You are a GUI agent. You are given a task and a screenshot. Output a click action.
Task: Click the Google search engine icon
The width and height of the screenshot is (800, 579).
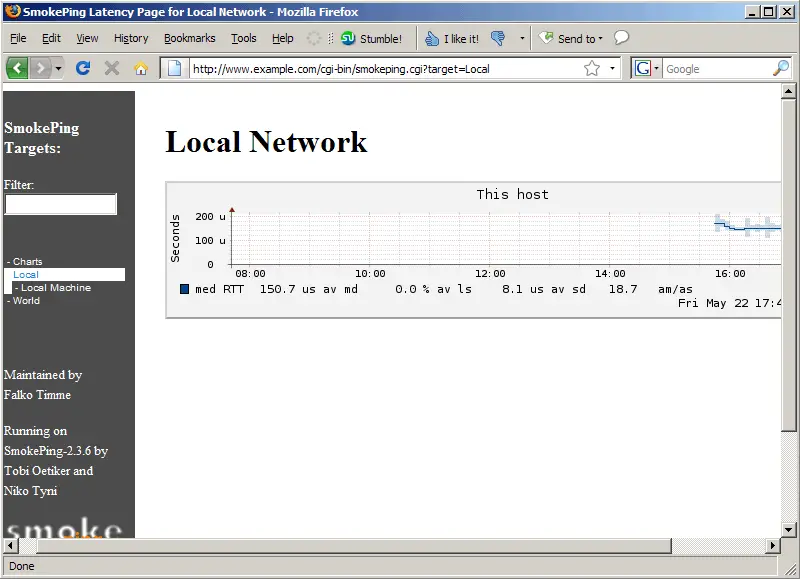[643, 68]
